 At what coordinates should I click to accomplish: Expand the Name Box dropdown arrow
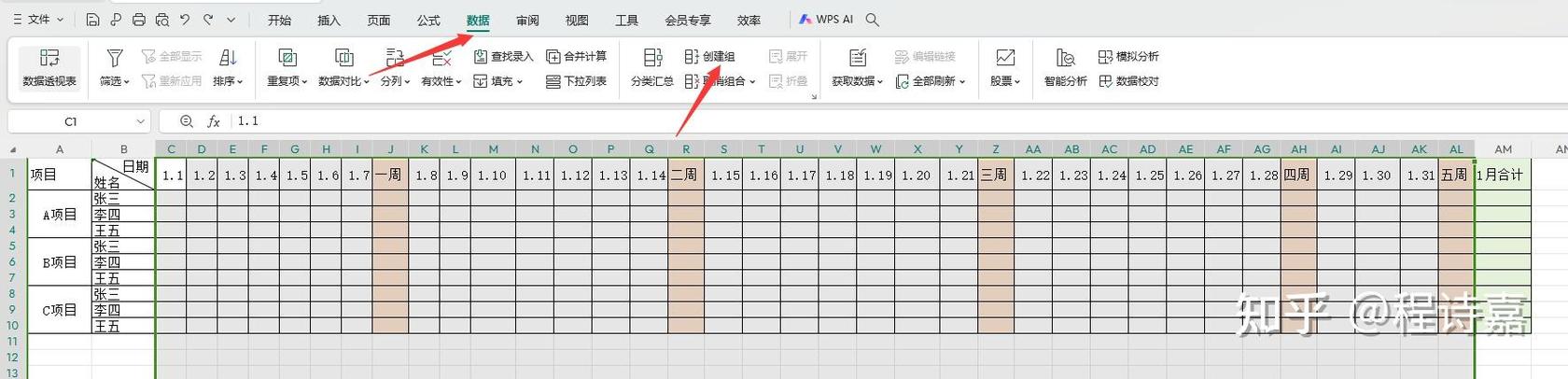coord(140,121)
